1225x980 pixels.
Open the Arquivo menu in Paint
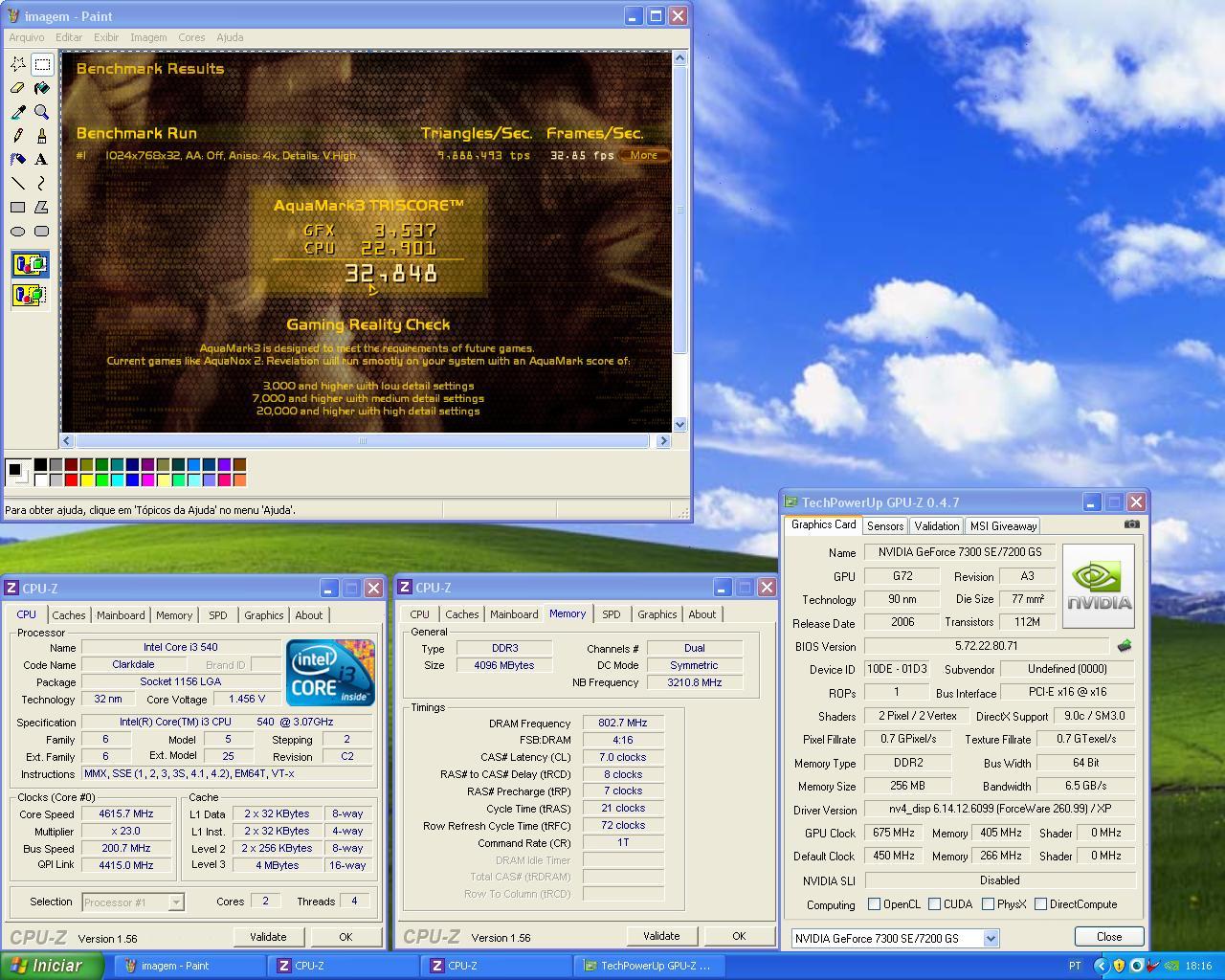(x=27, y=37)
